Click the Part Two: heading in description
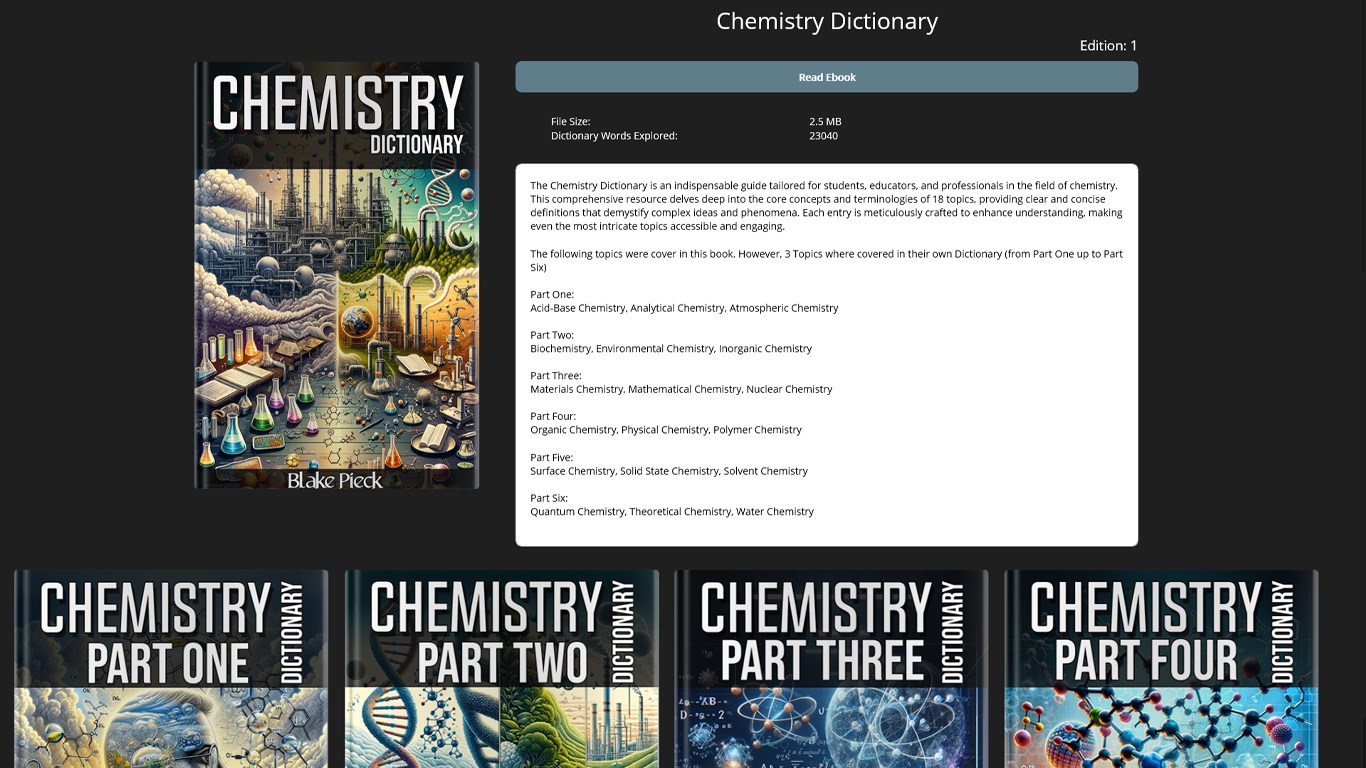This screenshot has width=1366, height=768. (x=552, y=335)
